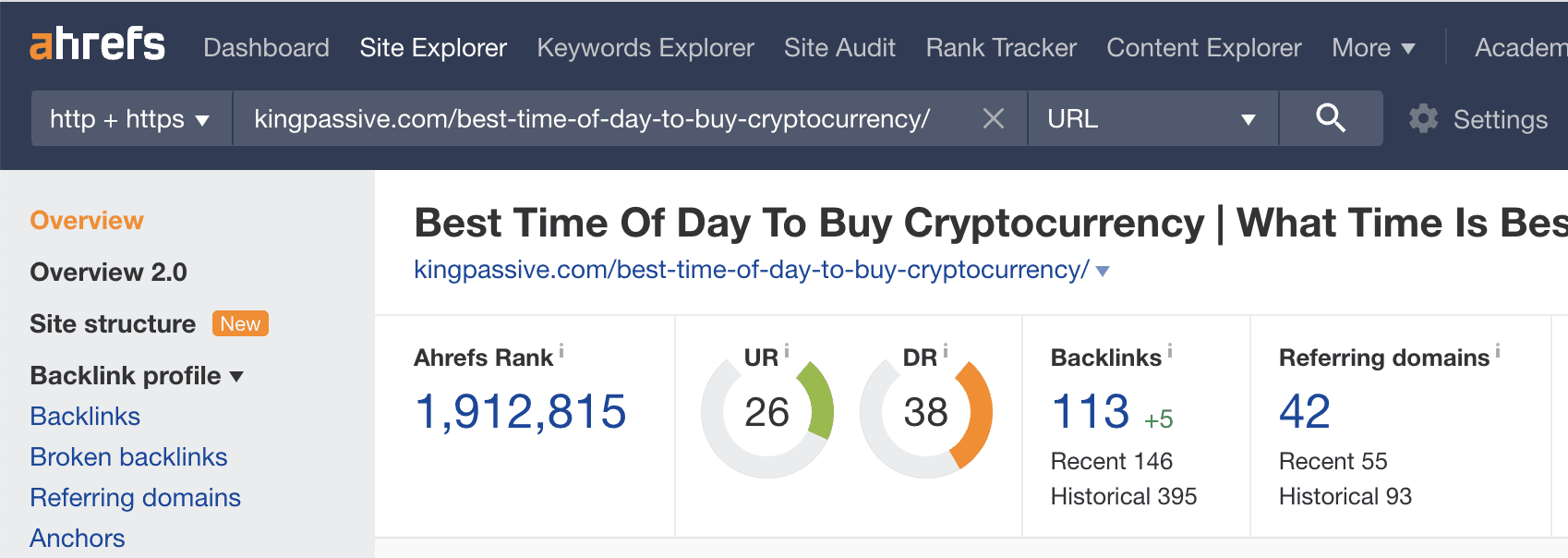Click Recent 146 under Backlinks
This screenshot has height=558, width=1568.
[1112, 461]
